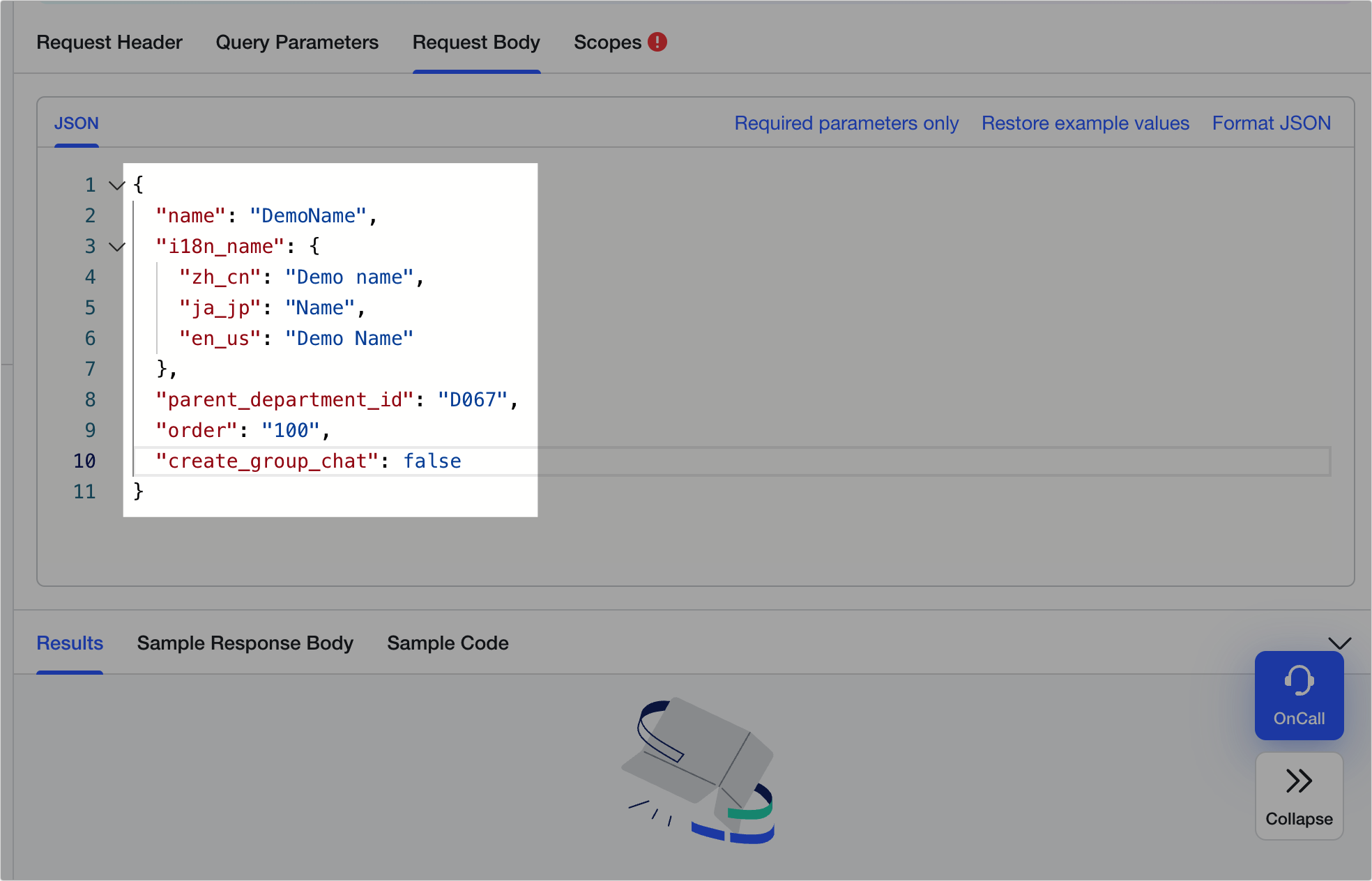Select the Request Body tab
The image size is (1372, 881).
tap(476, 43)
